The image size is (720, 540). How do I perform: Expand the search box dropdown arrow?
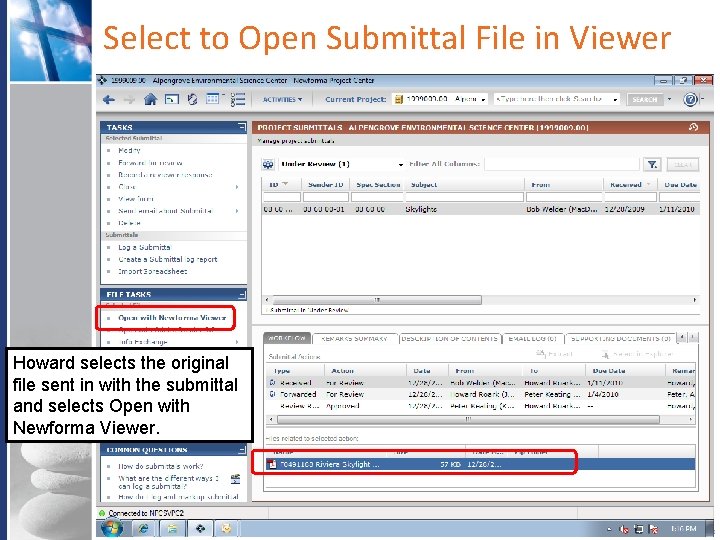click(x=615, y=100)
